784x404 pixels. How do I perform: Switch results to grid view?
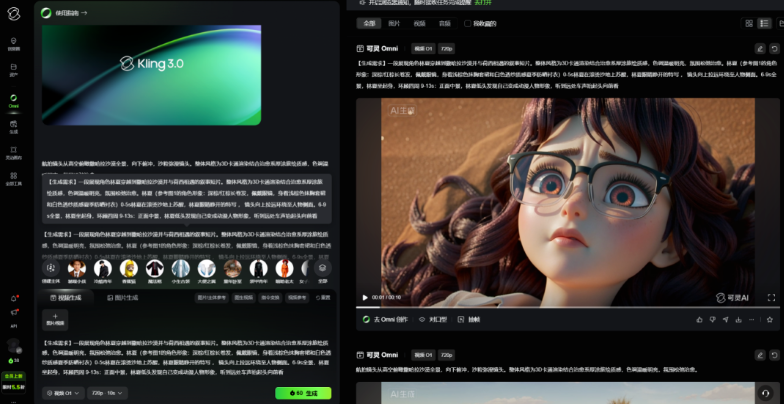[x=749, y=24]
